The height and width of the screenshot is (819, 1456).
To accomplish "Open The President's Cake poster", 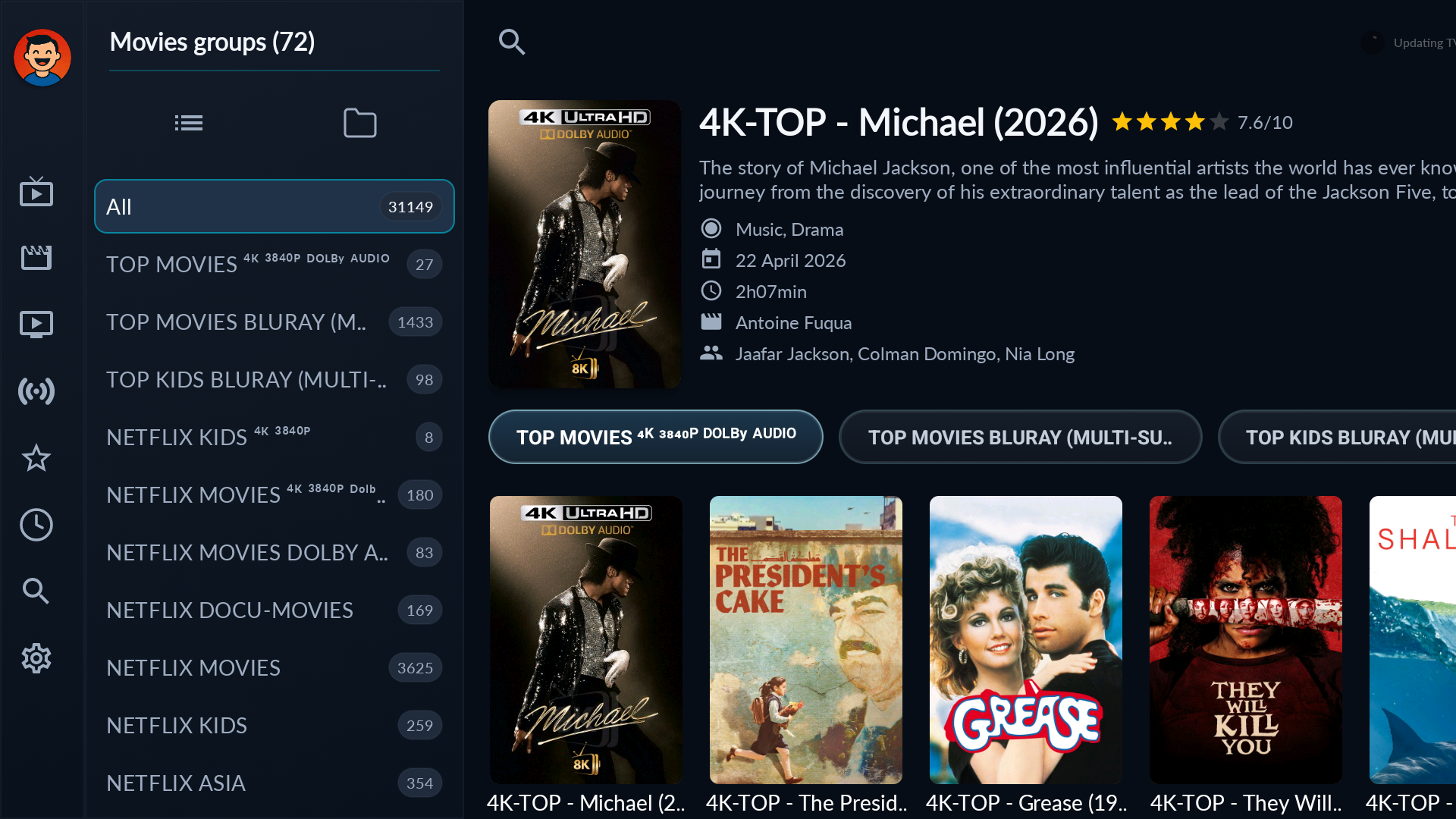I will pos(806,640).
